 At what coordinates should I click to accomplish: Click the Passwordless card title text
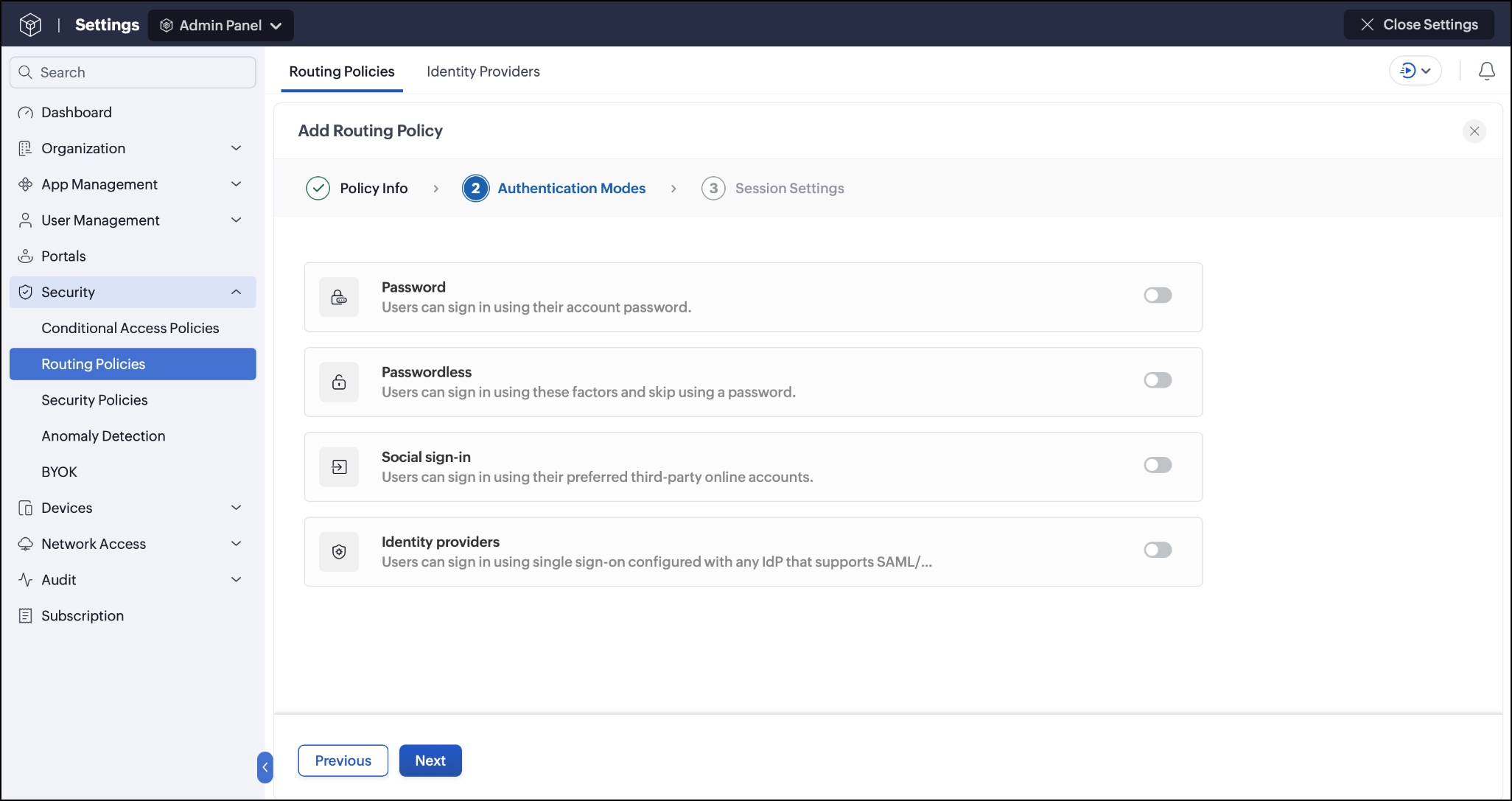(427, 372)
